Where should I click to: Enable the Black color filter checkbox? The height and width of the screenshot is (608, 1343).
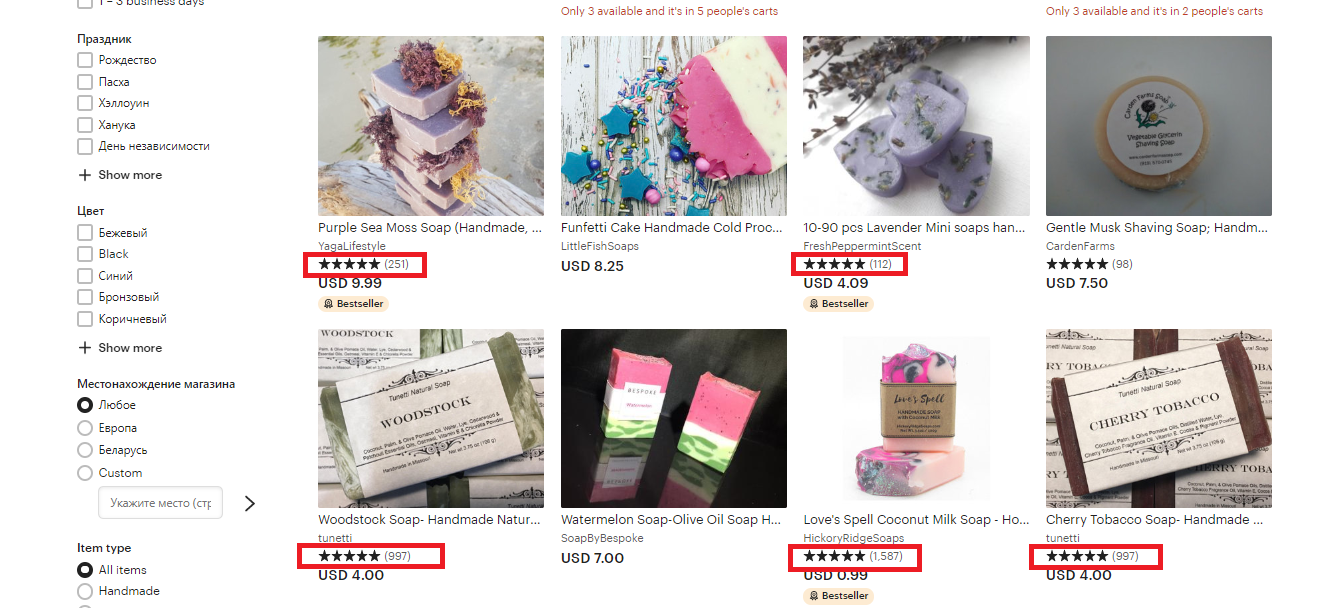[x=85, y=254]
